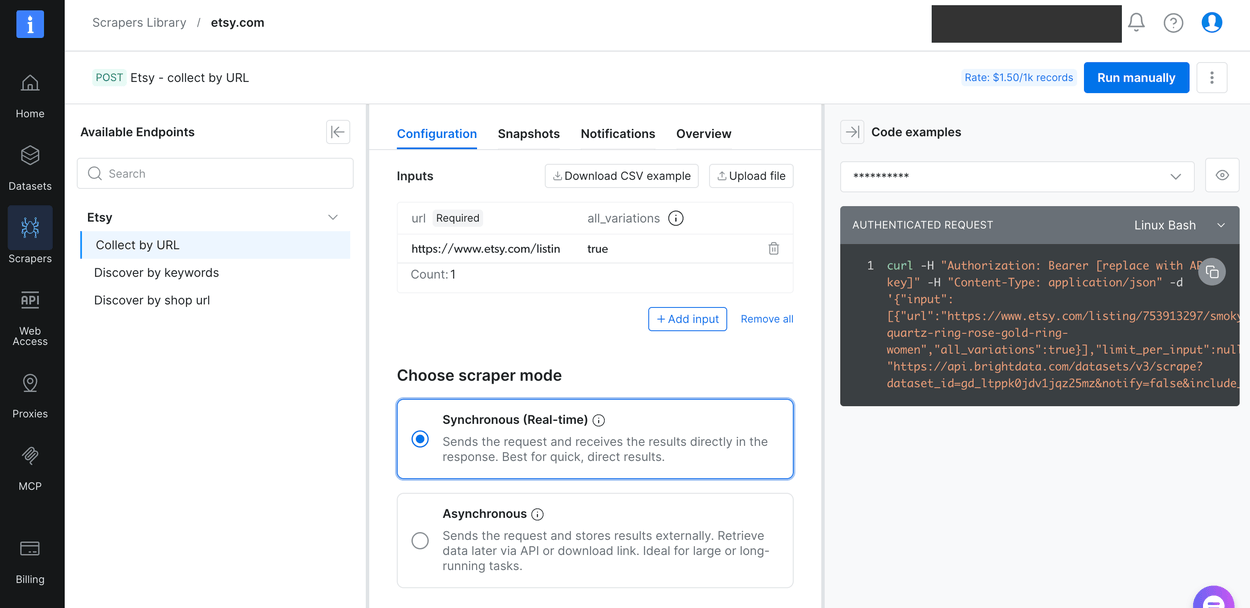This screenshot has width=1250, height=608.
Task: Copy the curl code snippet
Action: point(1212,271)
